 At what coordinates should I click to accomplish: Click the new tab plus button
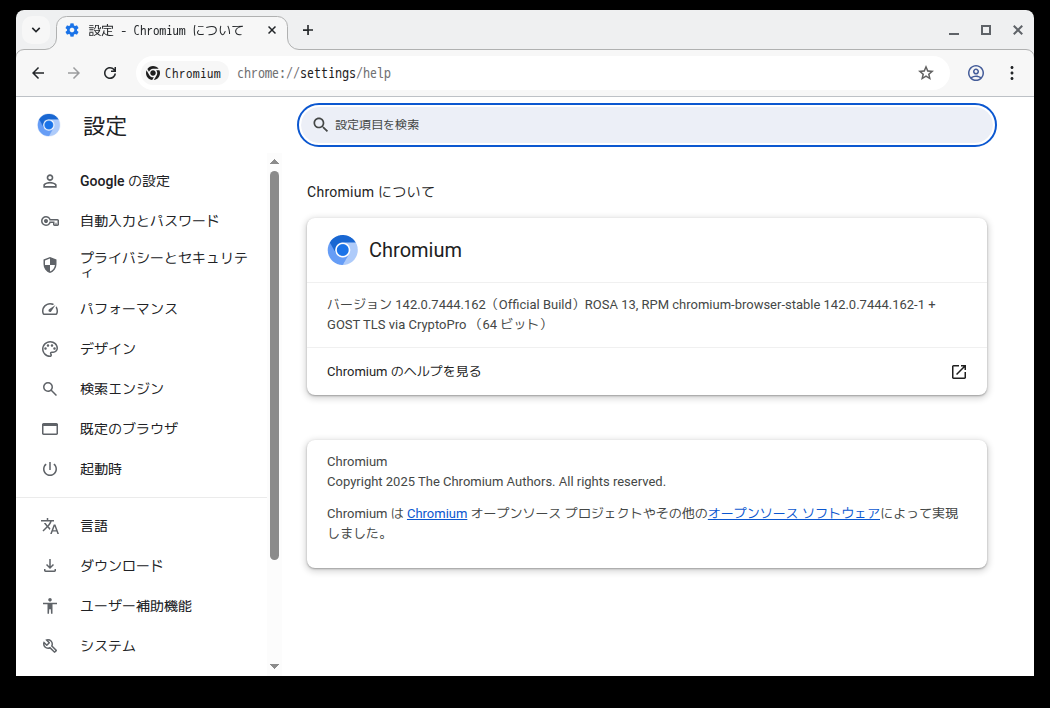tap(308, 30)
